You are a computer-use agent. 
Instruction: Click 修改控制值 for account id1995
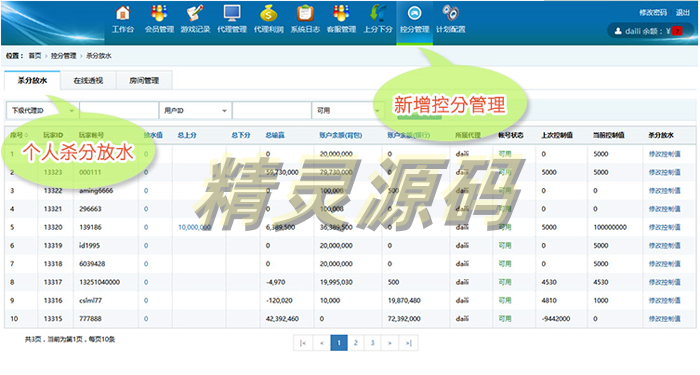point(664,246)
